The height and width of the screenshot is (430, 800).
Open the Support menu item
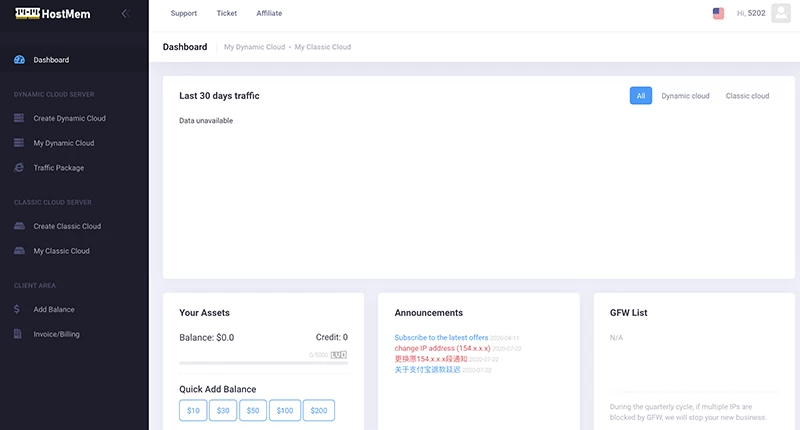pyautogui.click(x=184, y=13)
